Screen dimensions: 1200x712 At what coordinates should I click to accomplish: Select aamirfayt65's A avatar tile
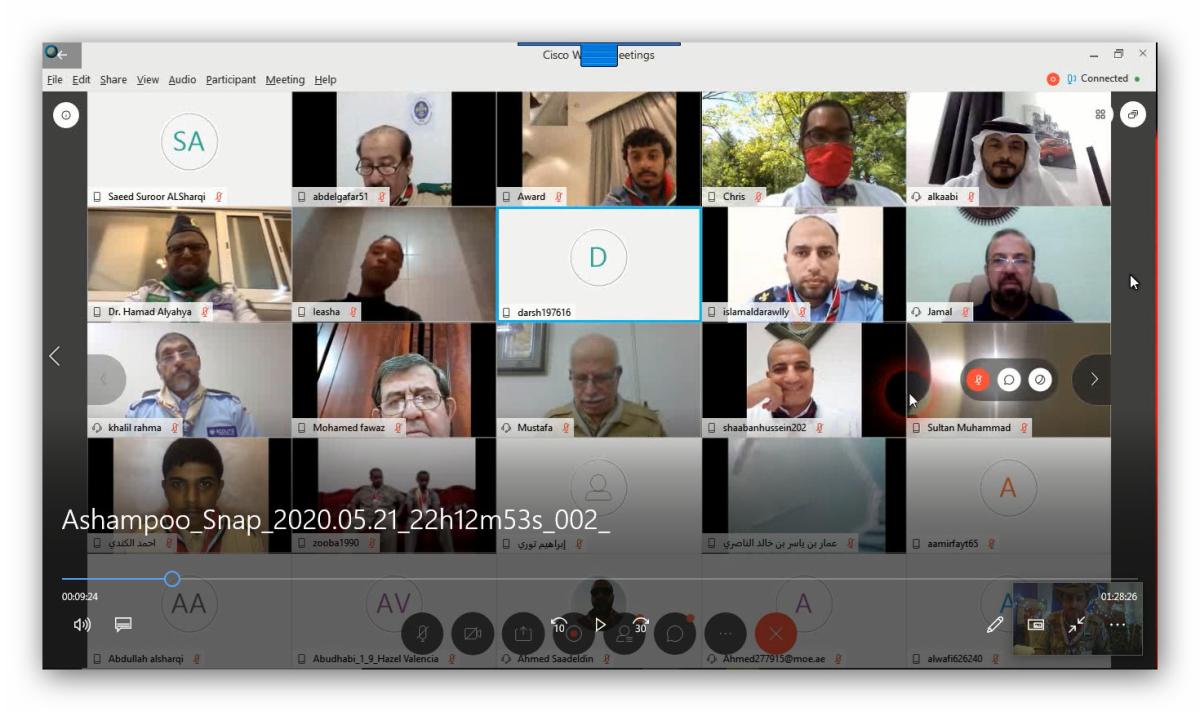pos(1009,495)
